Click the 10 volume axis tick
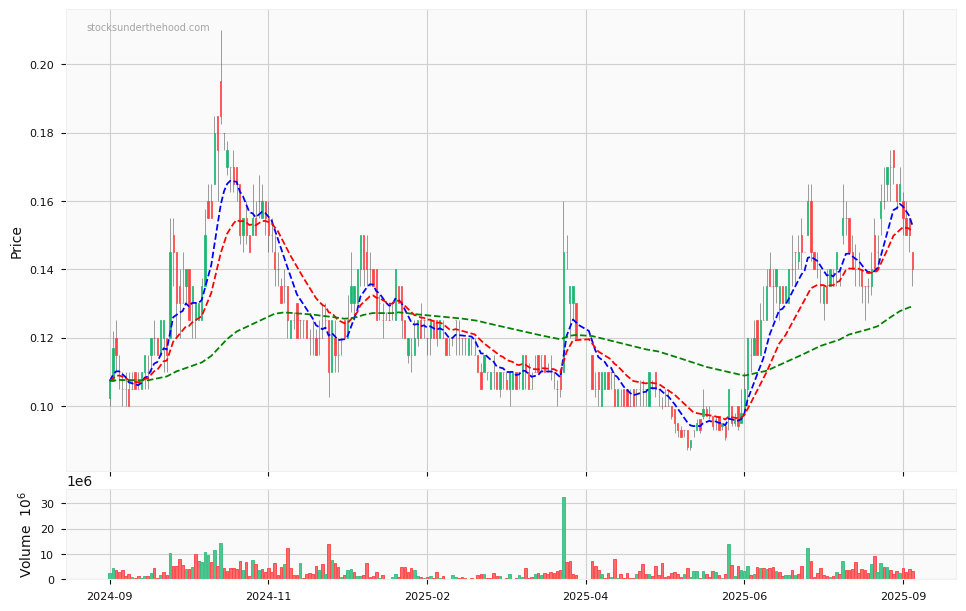 tap(49, 554)
